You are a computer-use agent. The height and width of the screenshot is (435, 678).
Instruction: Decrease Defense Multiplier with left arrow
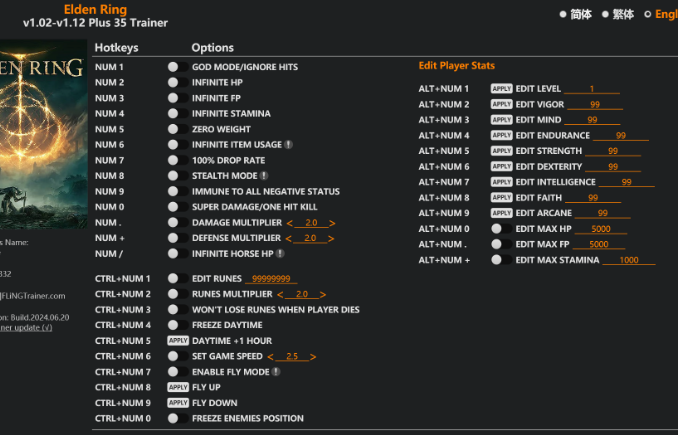coord(288,239)
